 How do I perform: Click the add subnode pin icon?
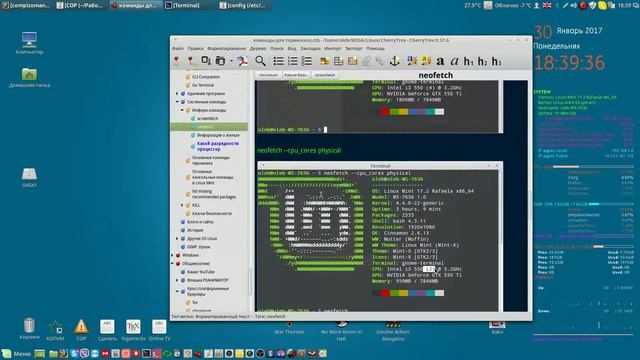click(191, 61)
